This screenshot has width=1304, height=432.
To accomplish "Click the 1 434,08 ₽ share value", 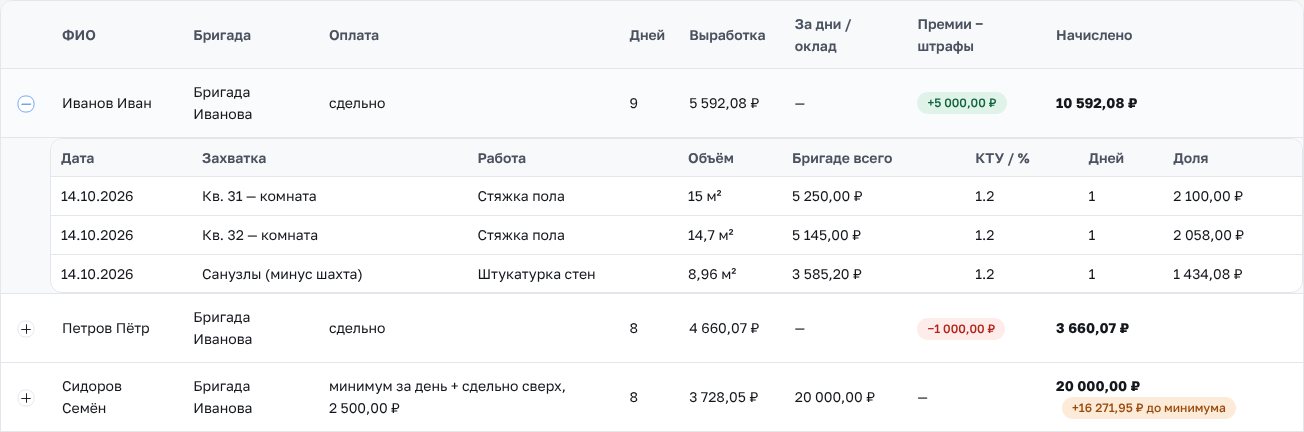I will click(1208, 274).
